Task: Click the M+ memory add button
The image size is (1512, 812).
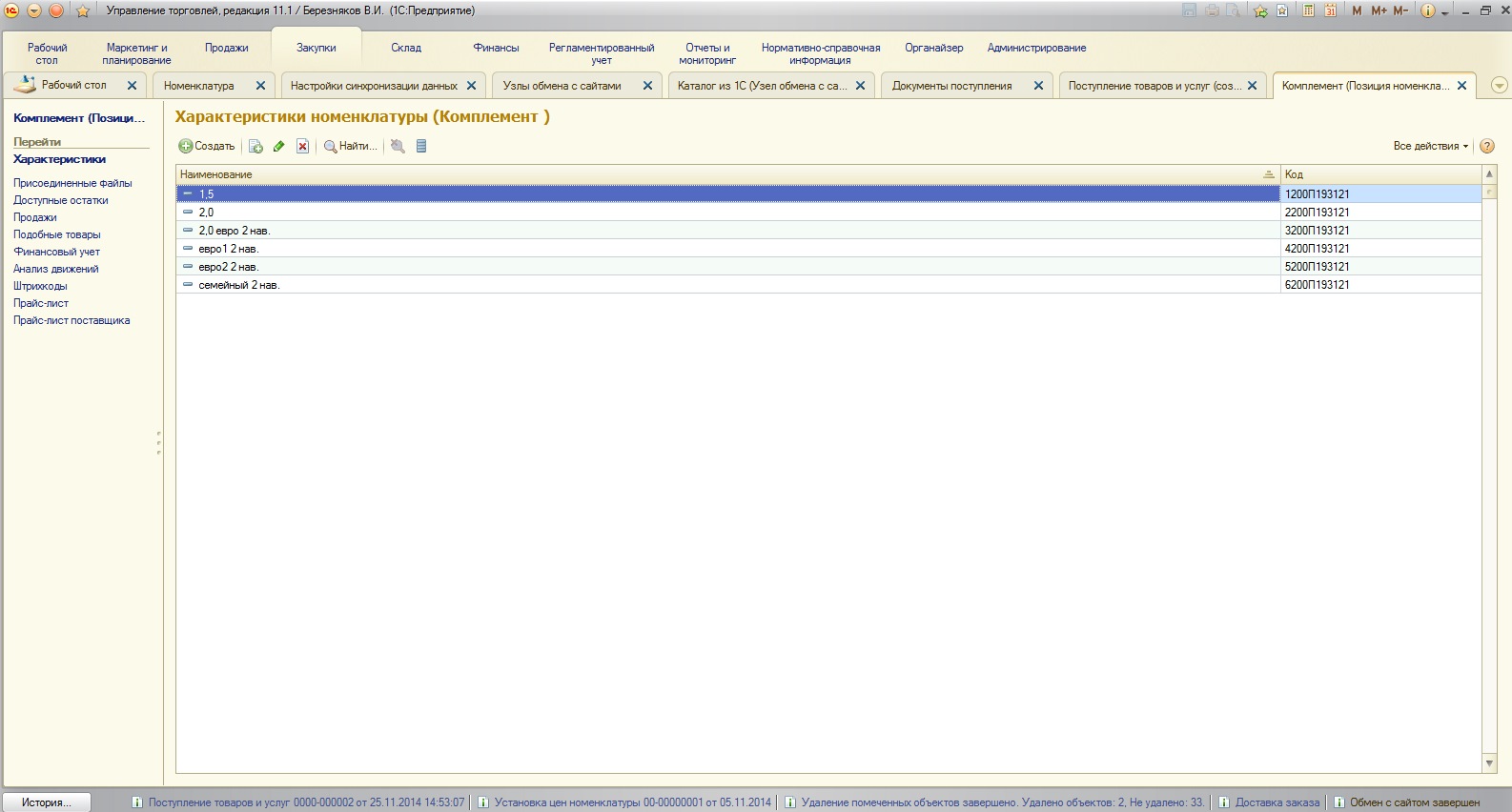Action: [1379, 10]
